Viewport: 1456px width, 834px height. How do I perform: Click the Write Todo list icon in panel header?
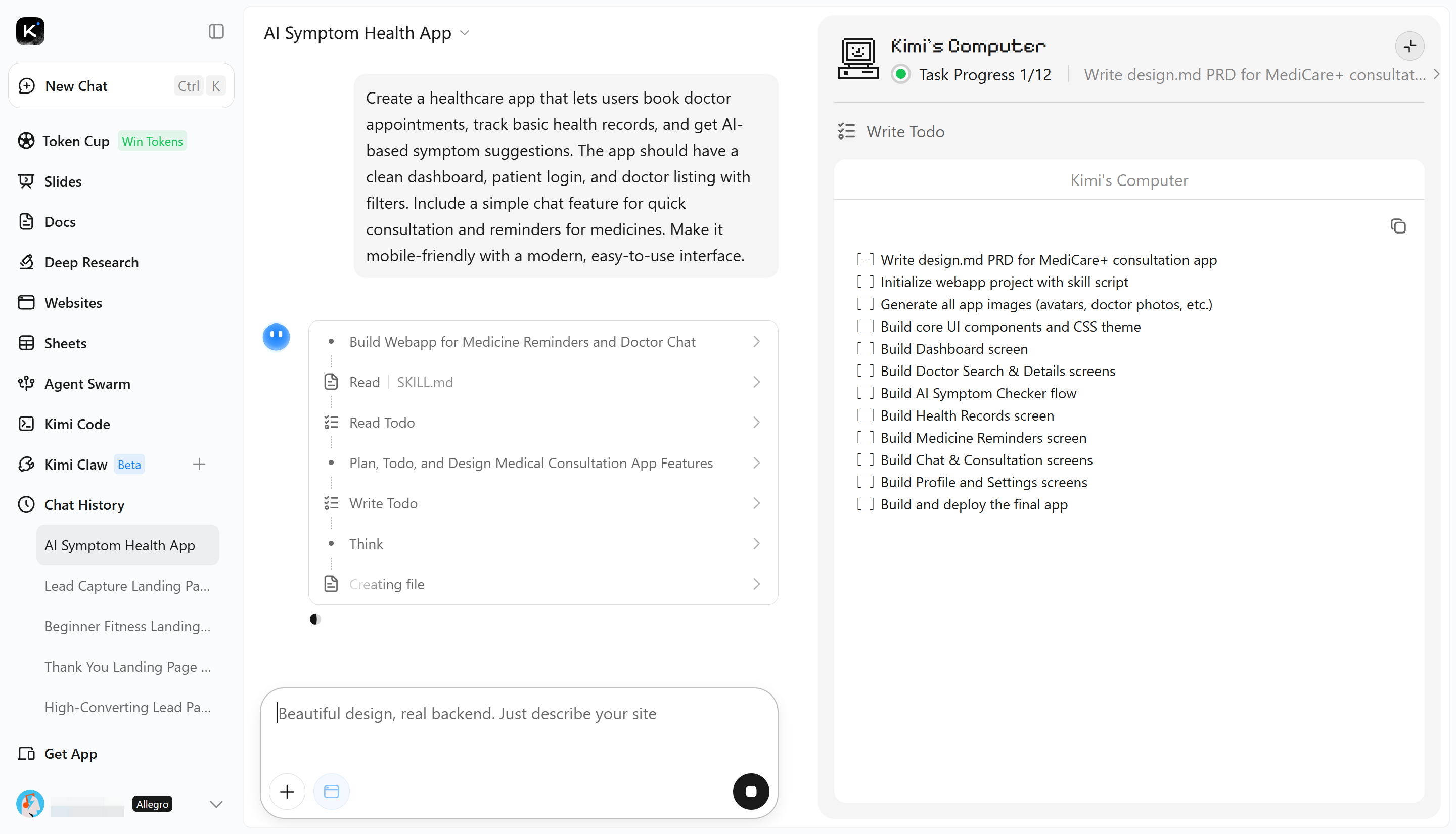tap(847, 132)
